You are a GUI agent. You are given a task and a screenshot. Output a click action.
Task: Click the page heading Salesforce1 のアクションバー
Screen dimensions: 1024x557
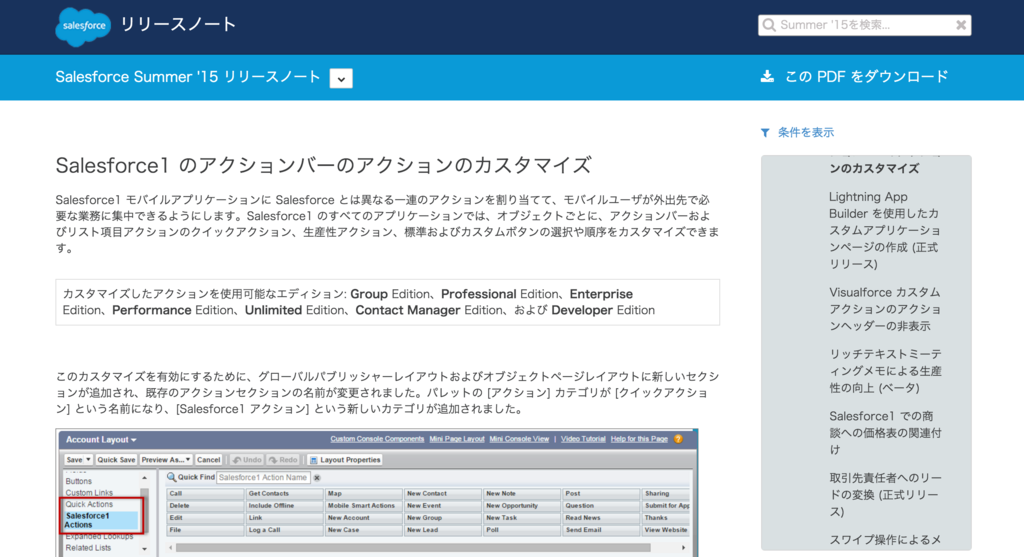323,165
